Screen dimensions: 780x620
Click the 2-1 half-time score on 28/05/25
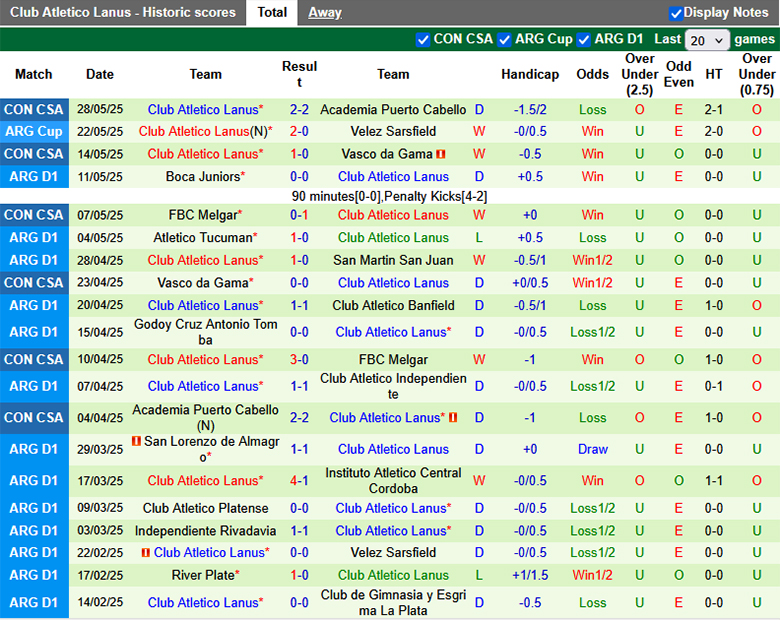(714, 109)
